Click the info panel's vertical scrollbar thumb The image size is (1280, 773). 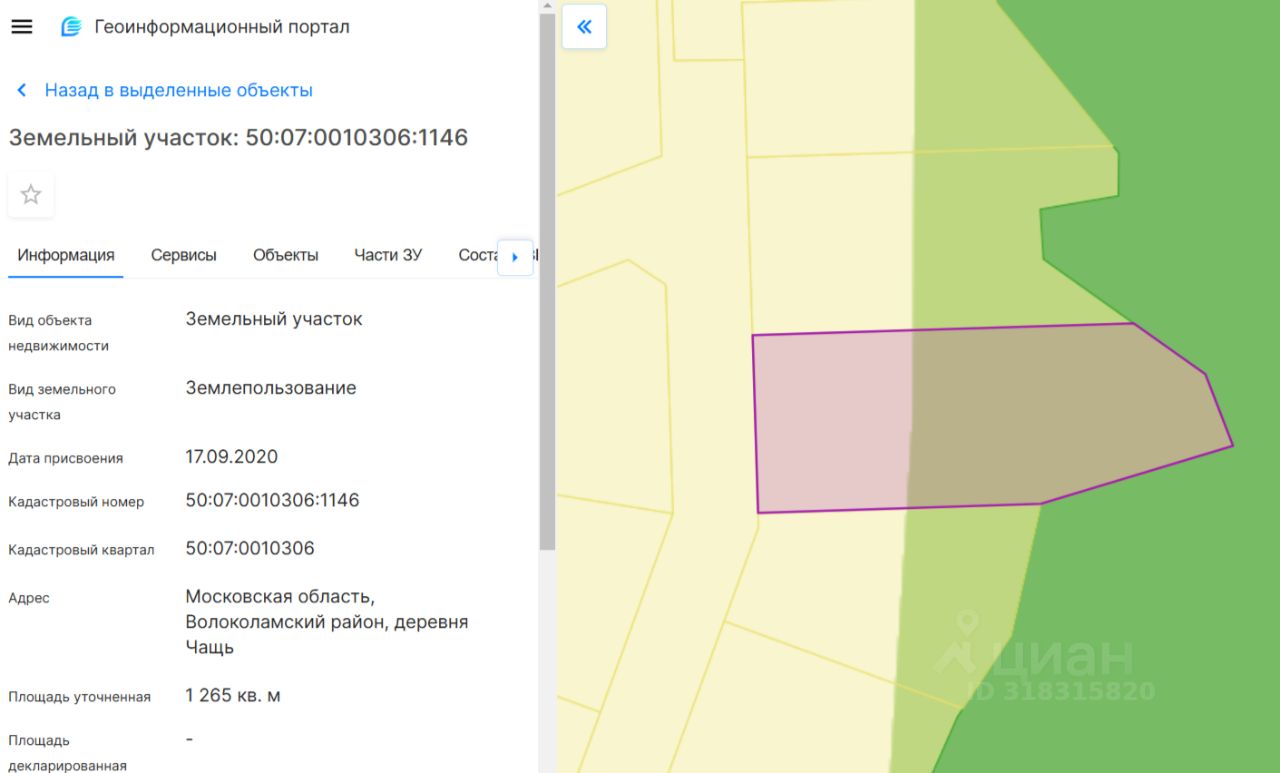(x=547, y=280)
